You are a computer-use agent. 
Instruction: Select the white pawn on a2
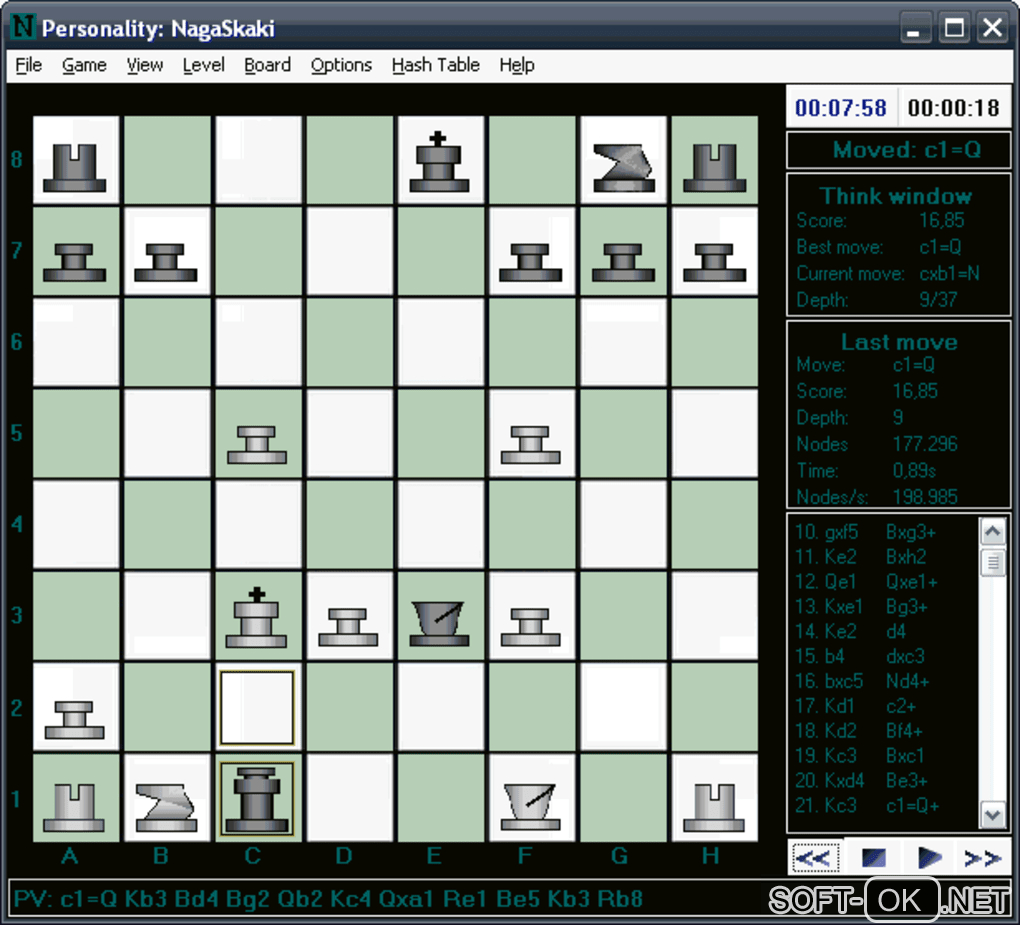(x=75, y=719)
